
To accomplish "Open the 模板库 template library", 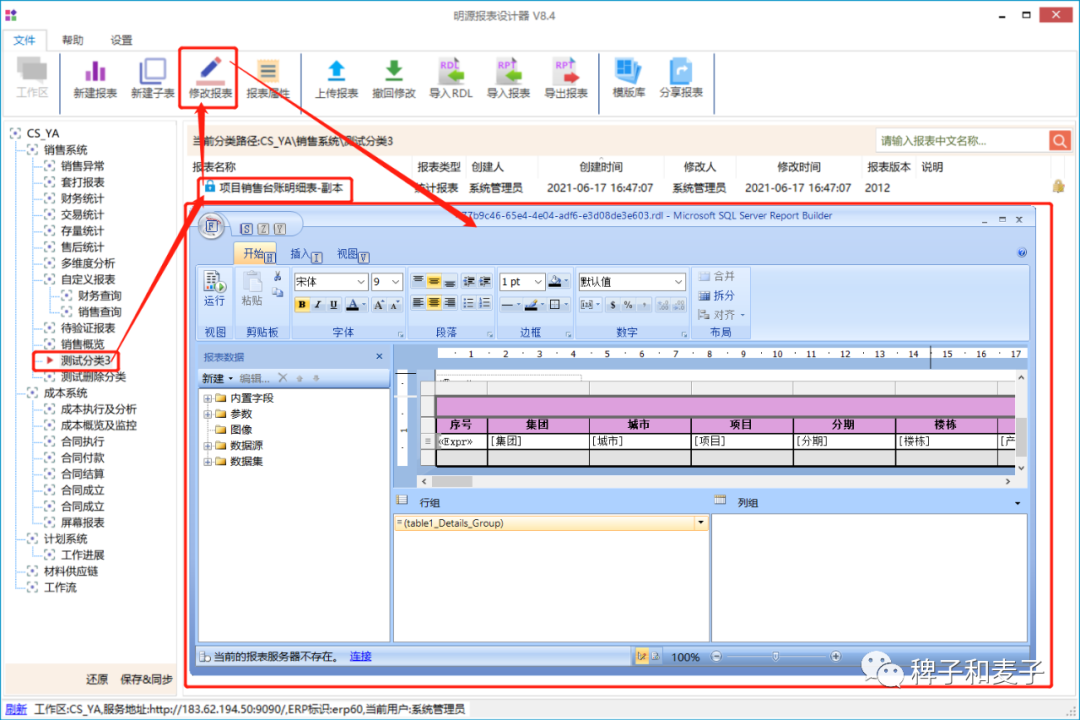I will 628,79.
